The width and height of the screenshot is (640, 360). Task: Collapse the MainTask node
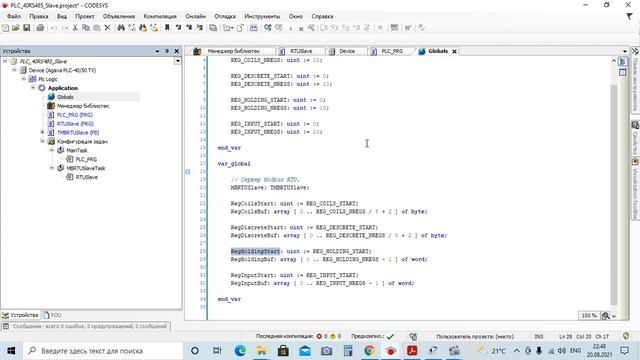pyautogui.click(x=52, y=150)
